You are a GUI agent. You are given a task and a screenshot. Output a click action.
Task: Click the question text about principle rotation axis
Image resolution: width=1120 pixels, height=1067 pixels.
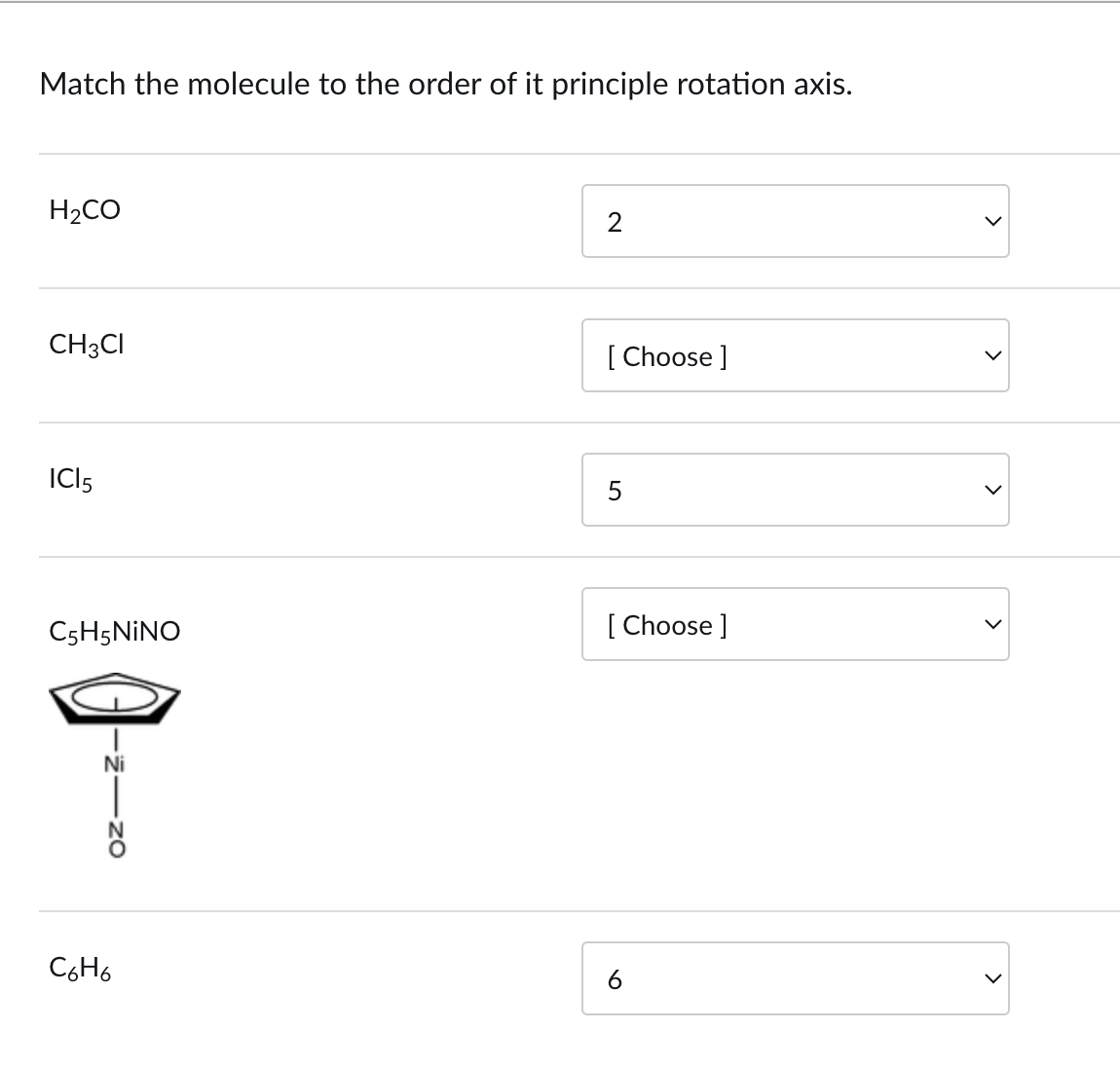446,85
